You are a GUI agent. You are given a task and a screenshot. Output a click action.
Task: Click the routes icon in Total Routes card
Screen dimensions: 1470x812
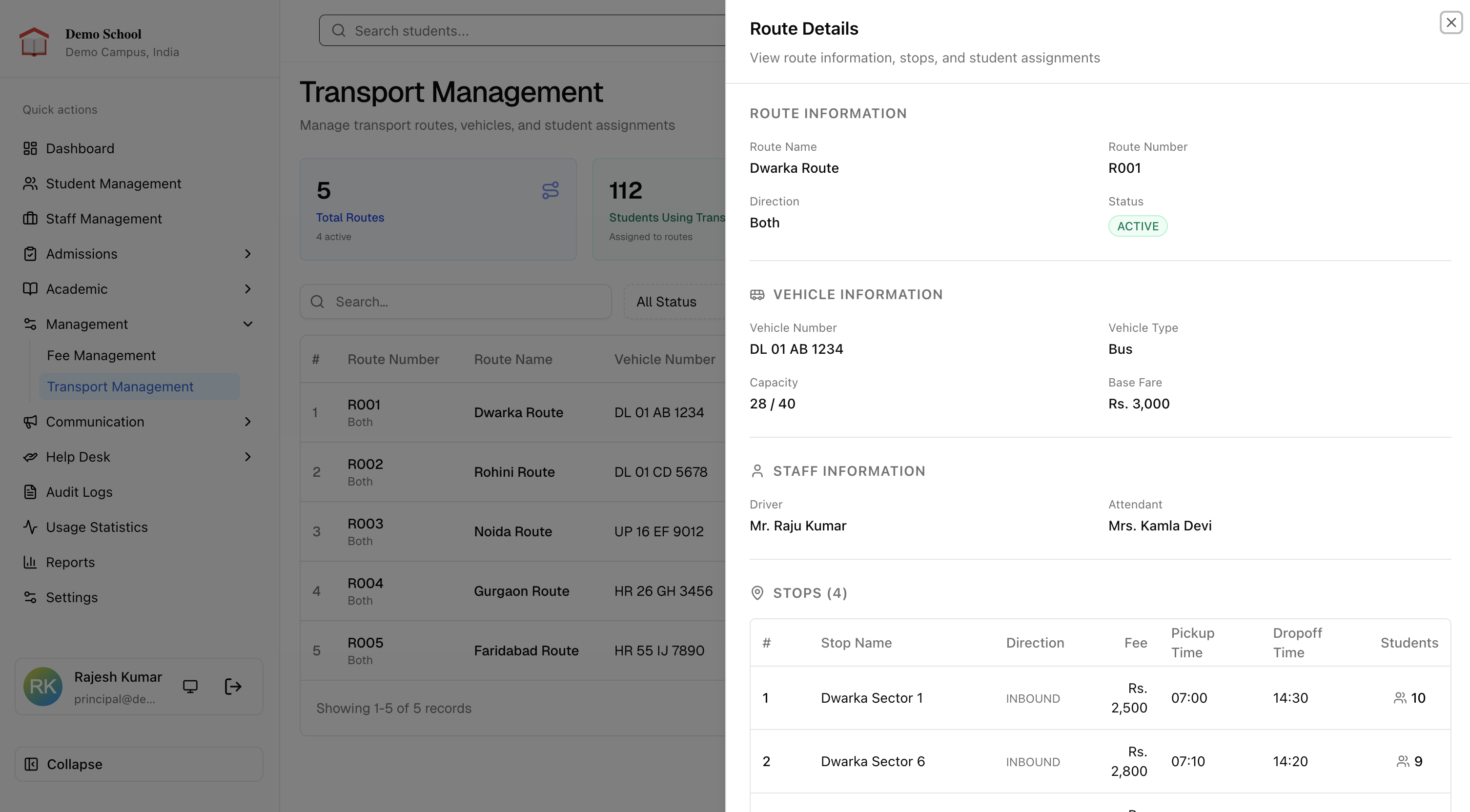click(x=550, y=191)
